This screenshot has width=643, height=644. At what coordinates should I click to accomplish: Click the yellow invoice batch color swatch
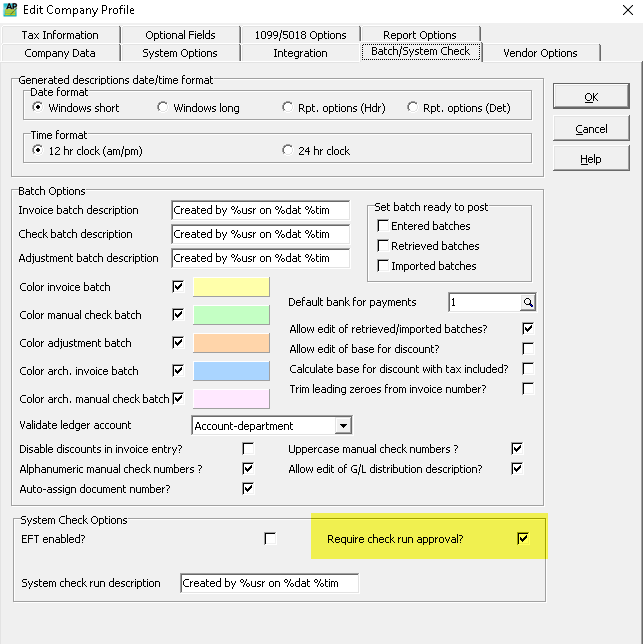pos(231,287)
